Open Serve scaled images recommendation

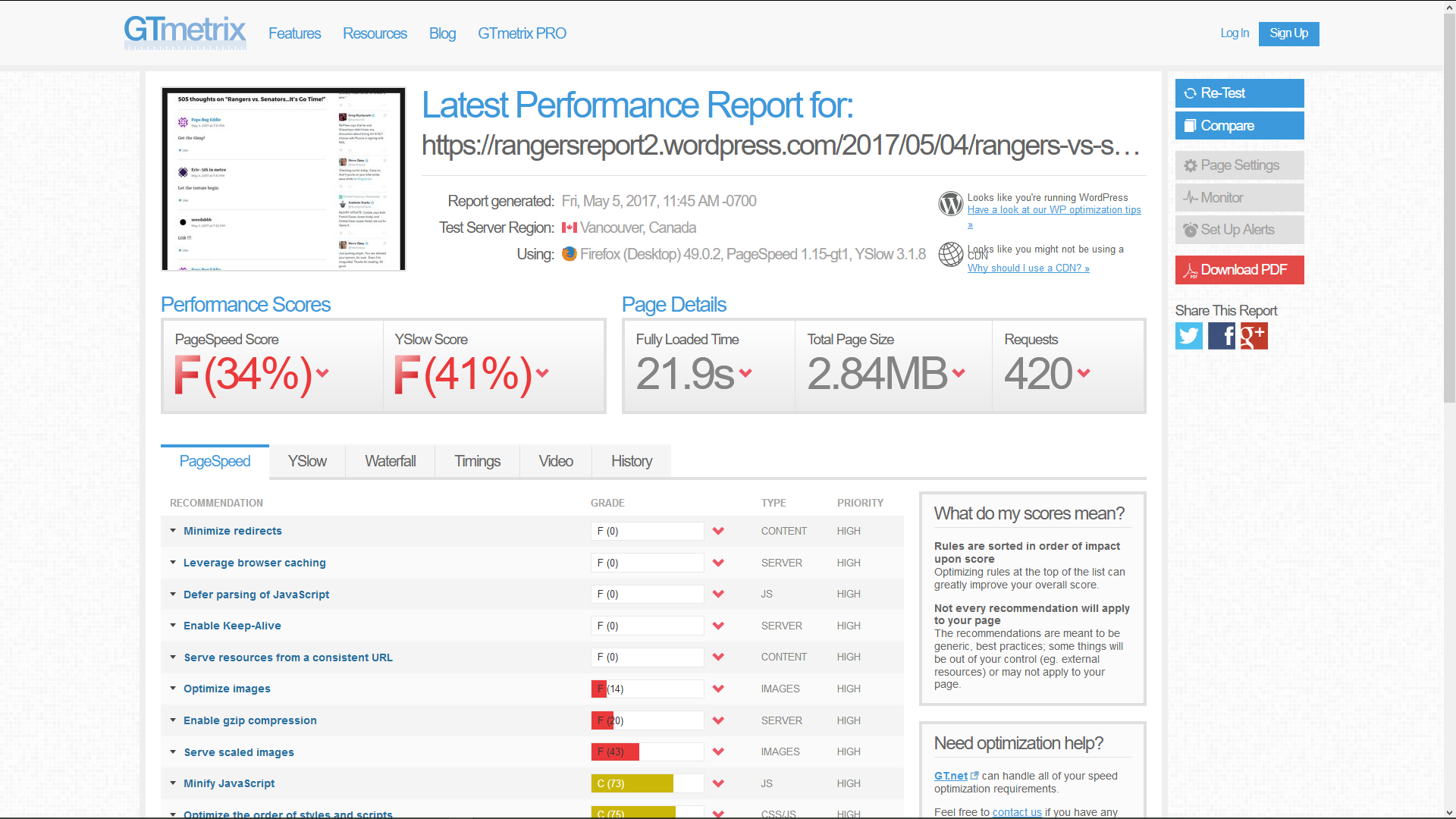point(239,752)
